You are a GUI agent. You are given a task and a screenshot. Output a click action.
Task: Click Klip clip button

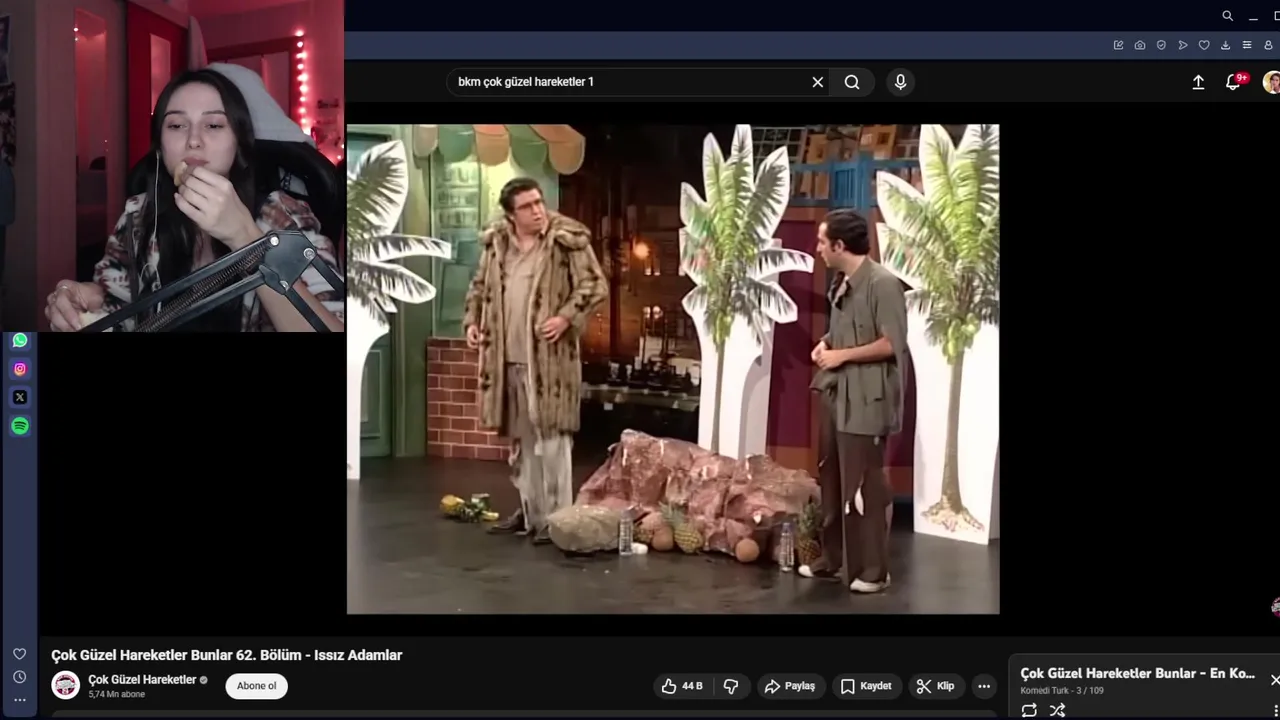(x=935, y=686)
